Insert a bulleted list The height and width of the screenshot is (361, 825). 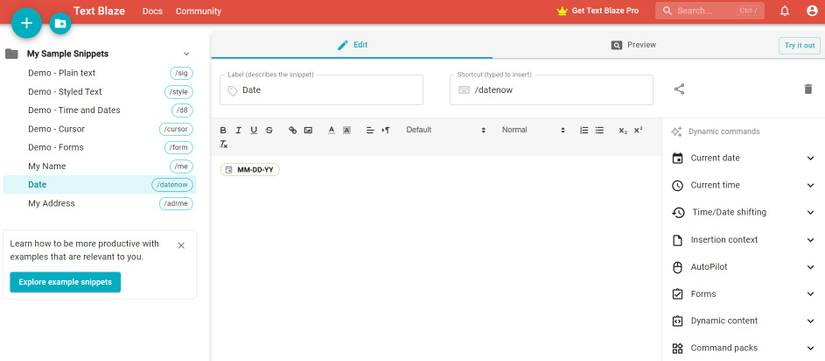599,130
